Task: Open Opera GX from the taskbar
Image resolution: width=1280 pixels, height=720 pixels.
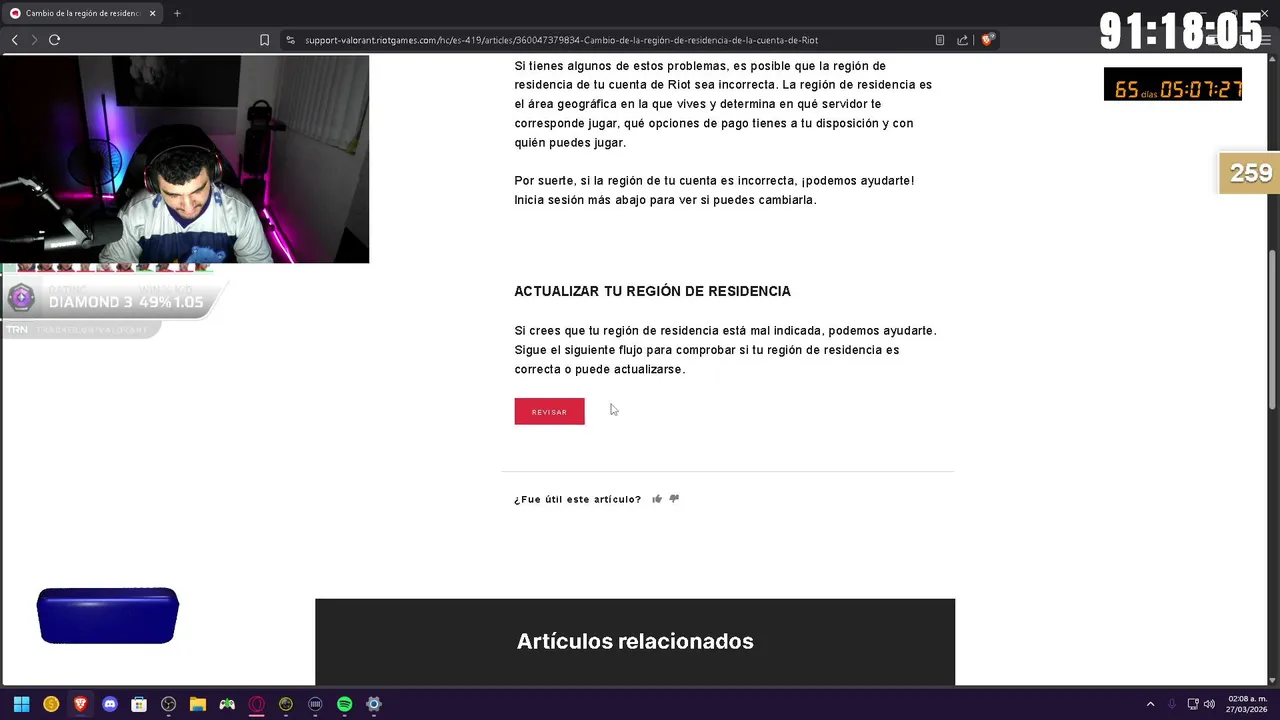Action: [257, 704]
